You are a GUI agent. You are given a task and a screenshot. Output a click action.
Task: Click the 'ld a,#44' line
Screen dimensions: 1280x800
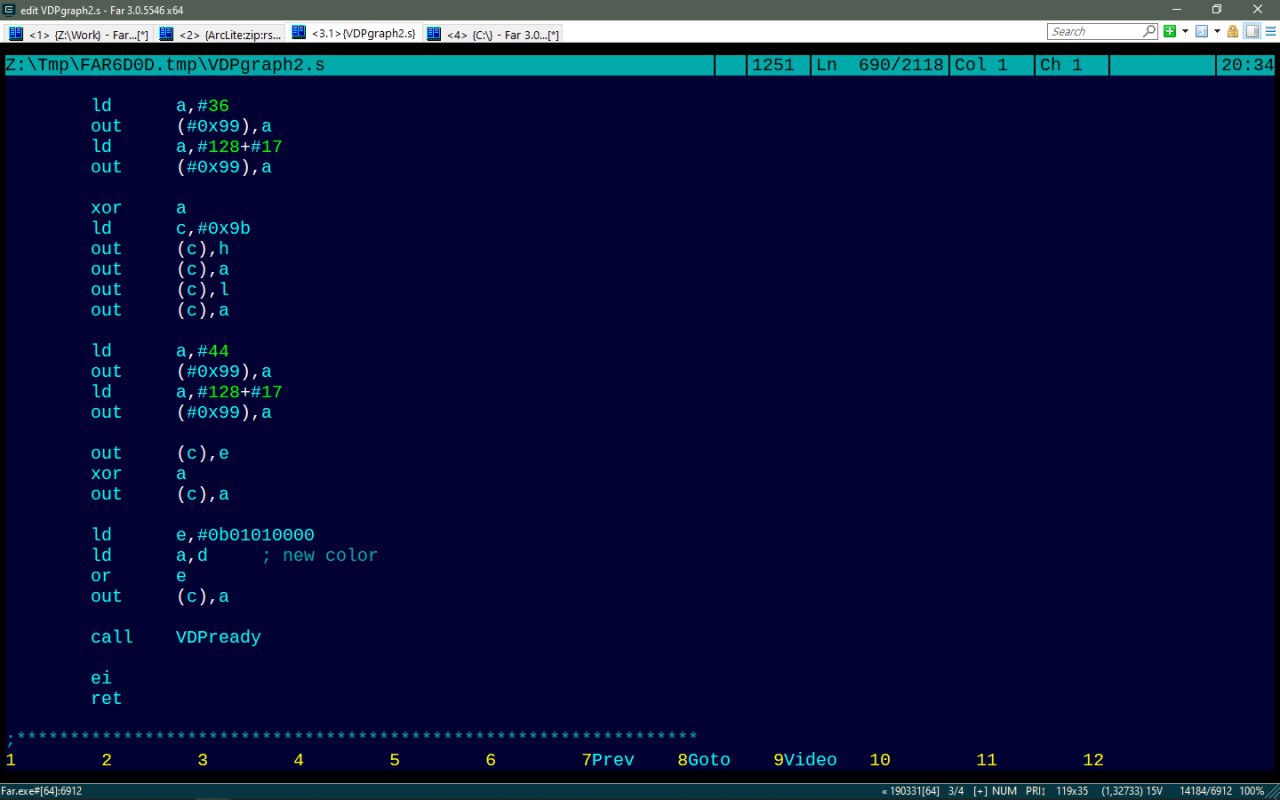[160, 351]
